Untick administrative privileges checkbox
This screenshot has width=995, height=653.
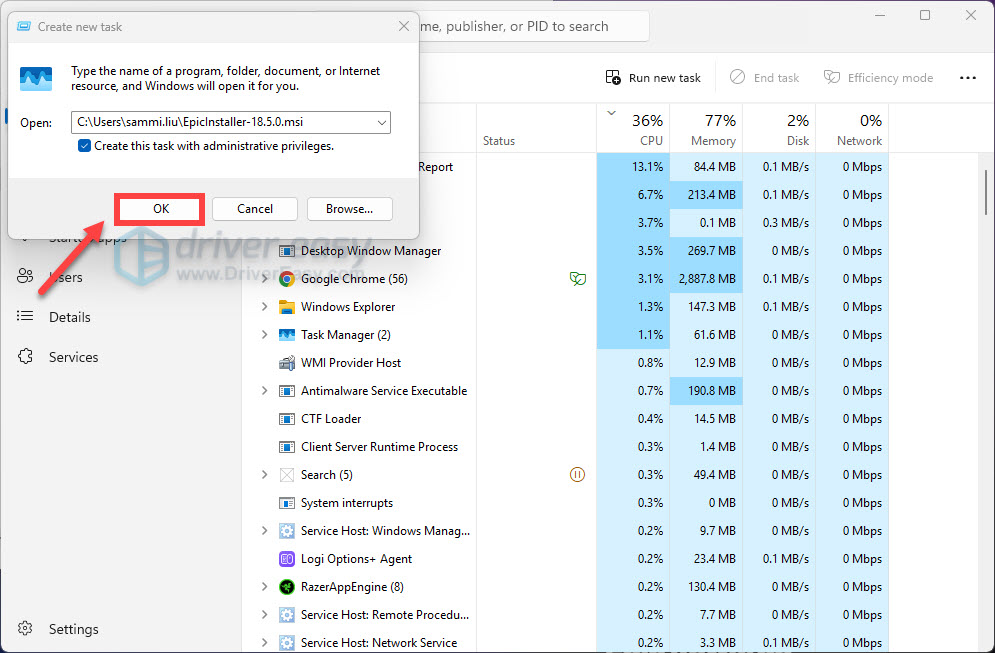[x=84, y=146]
